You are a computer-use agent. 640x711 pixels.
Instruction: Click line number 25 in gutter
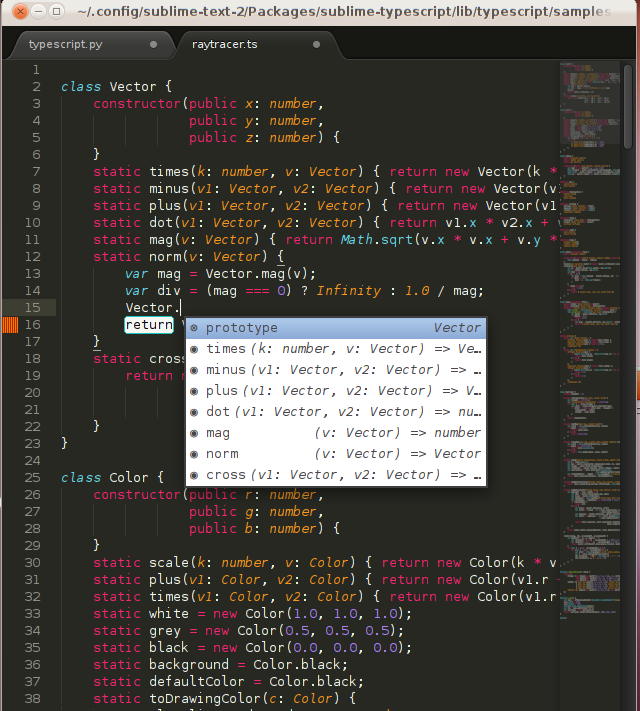pyautogui.click(x=33, y=478)
